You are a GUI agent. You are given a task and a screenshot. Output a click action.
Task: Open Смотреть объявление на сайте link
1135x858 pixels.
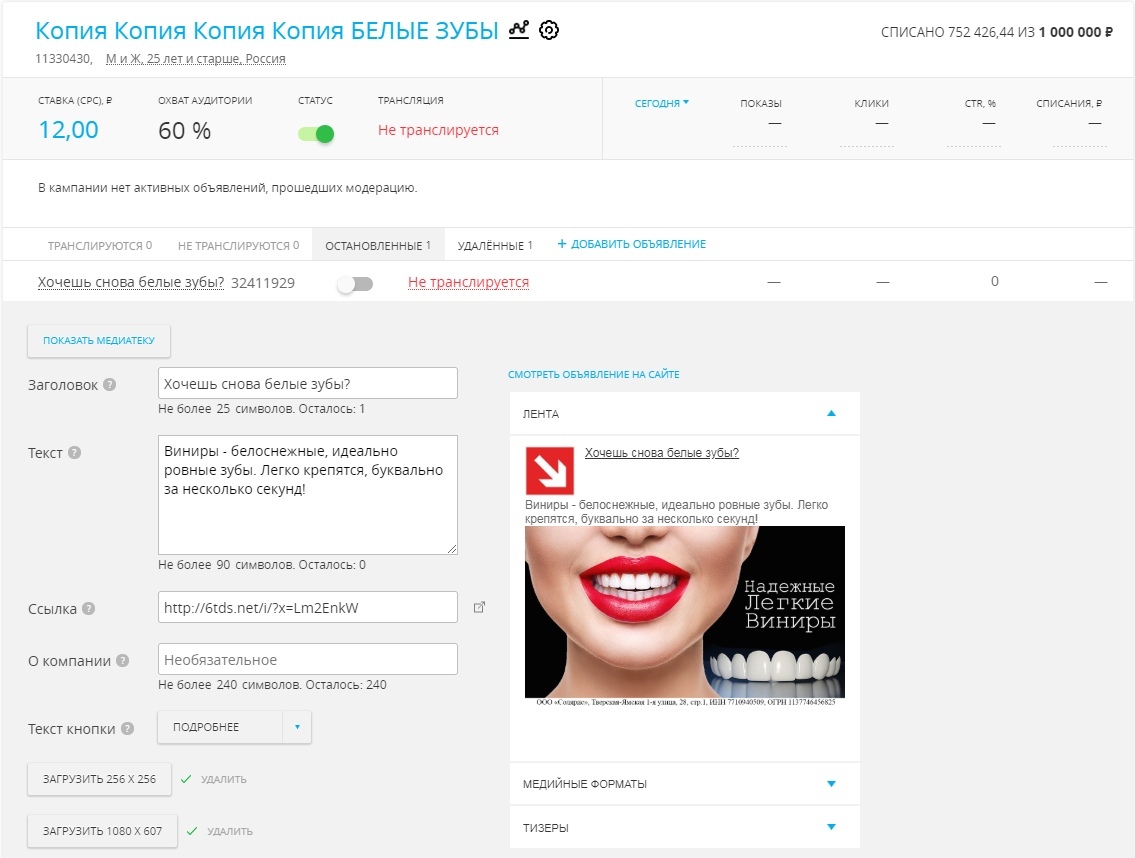[594, 374]
